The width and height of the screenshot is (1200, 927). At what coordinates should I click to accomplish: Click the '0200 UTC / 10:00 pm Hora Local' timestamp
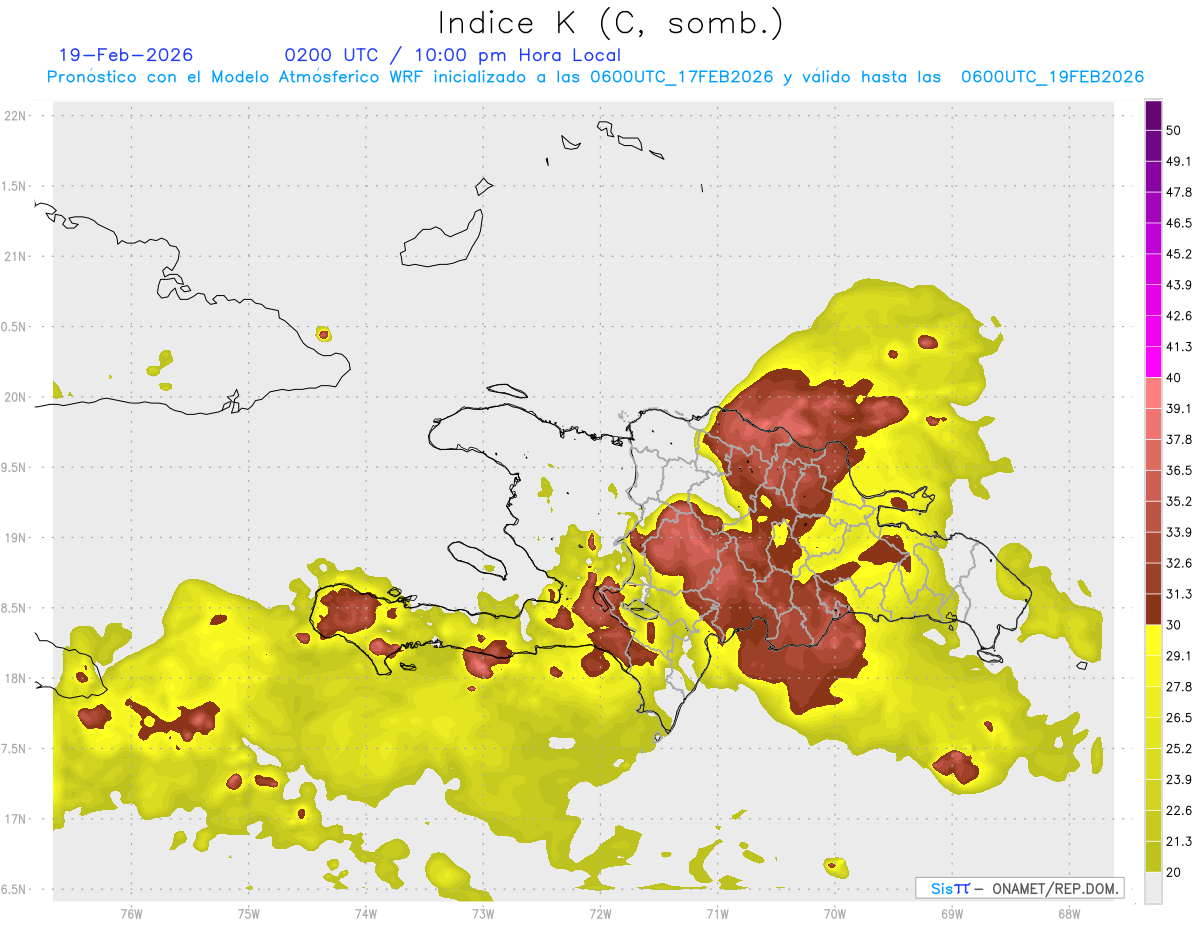coord(452,55)
